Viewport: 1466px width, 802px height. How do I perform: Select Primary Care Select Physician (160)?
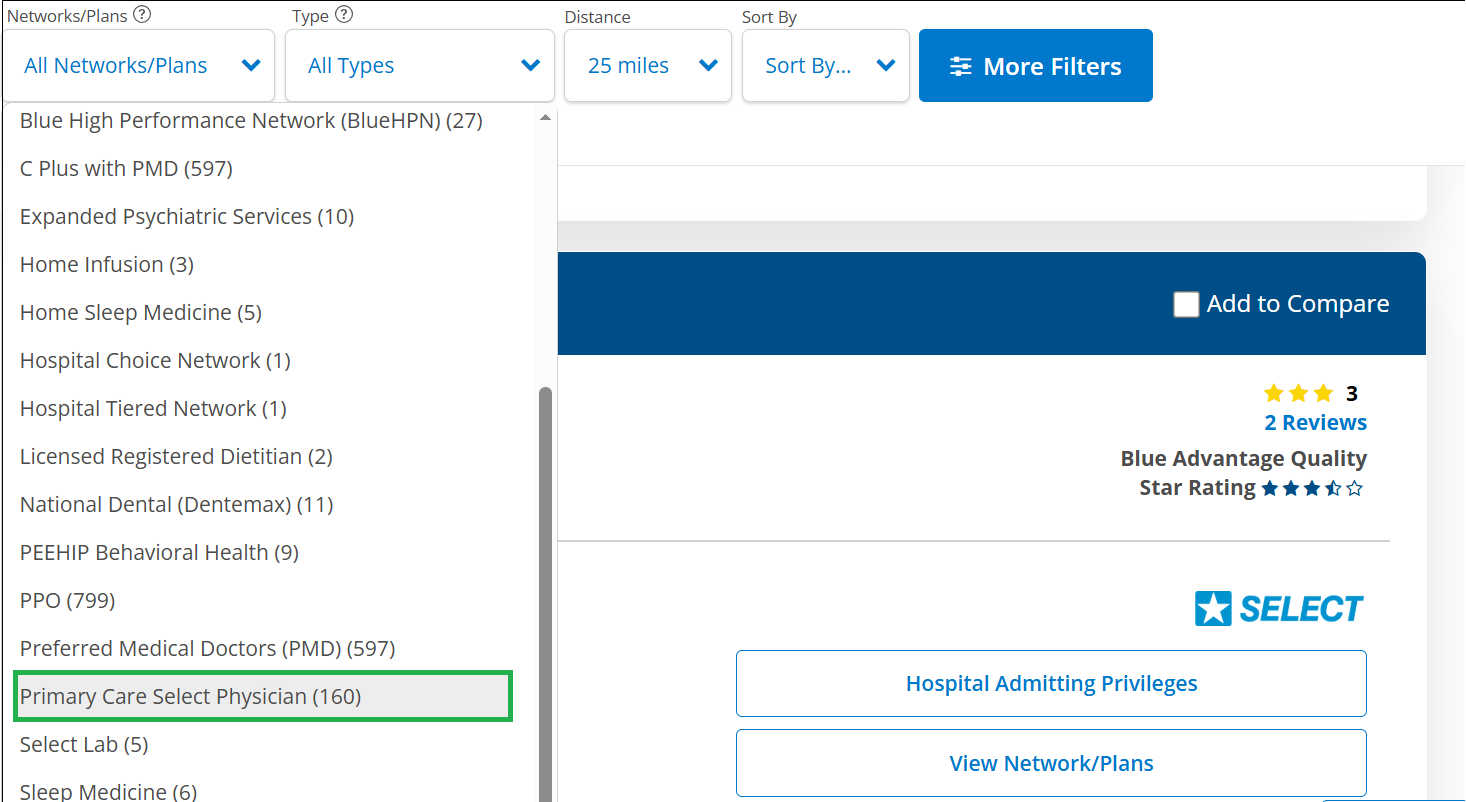[190, 696]
